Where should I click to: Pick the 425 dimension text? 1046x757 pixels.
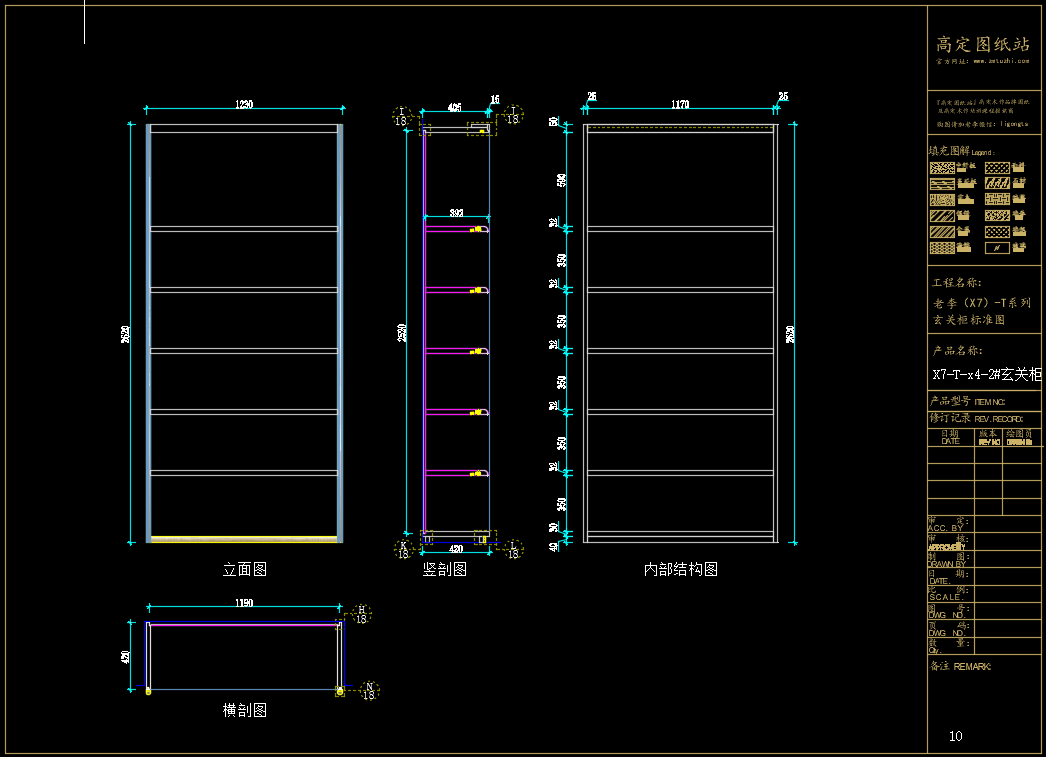pos(454,107)
